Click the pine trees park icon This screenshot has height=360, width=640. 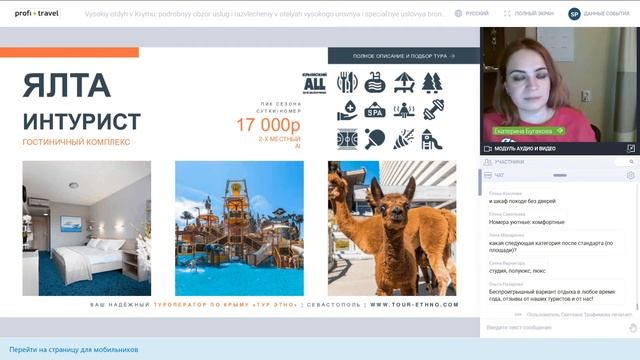pyautogui.click(x=432, y=82)
